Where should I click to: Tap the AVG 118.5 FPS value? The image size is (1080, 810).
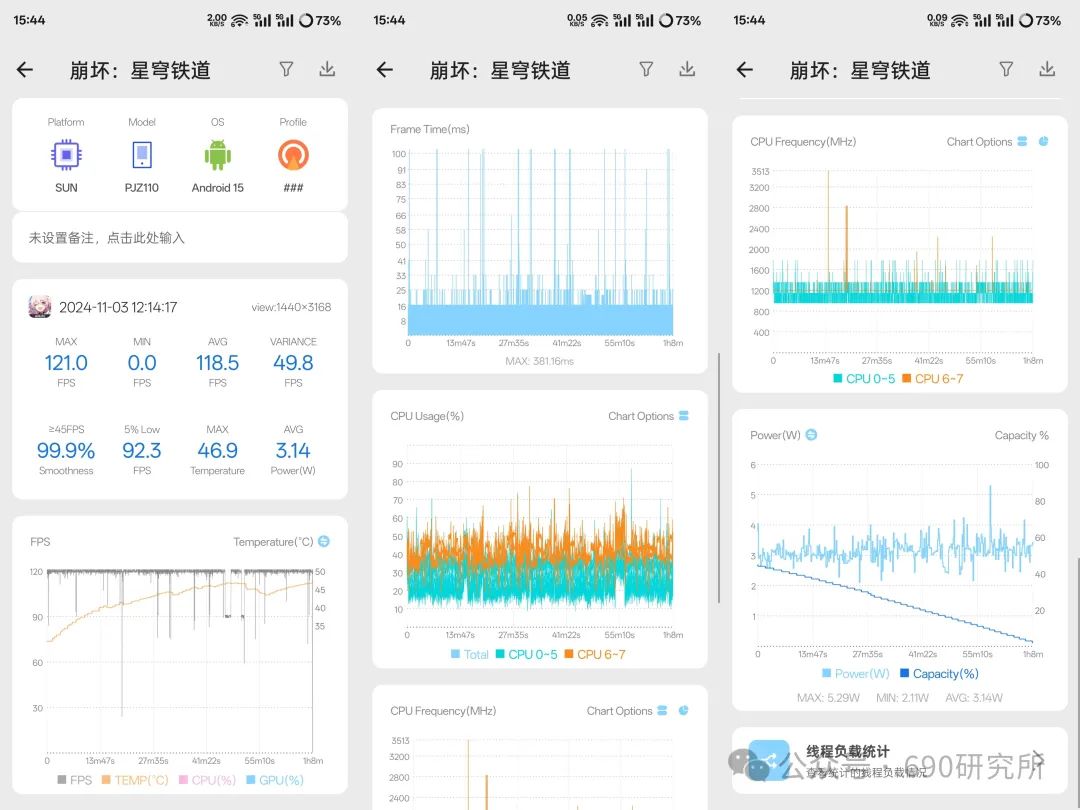coord(218,362)
